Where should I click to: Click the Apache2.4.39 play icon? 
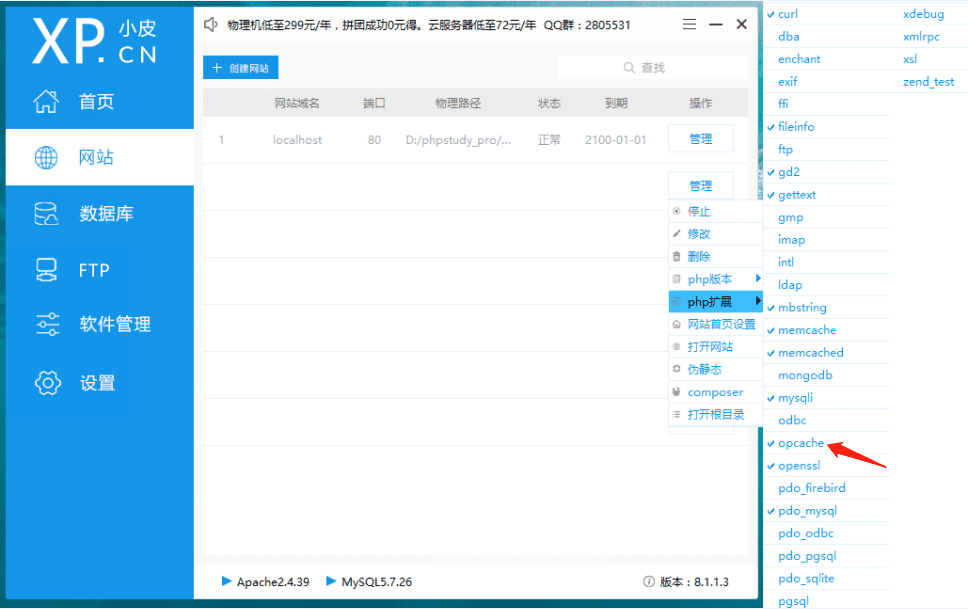click(x=227, y=581)
